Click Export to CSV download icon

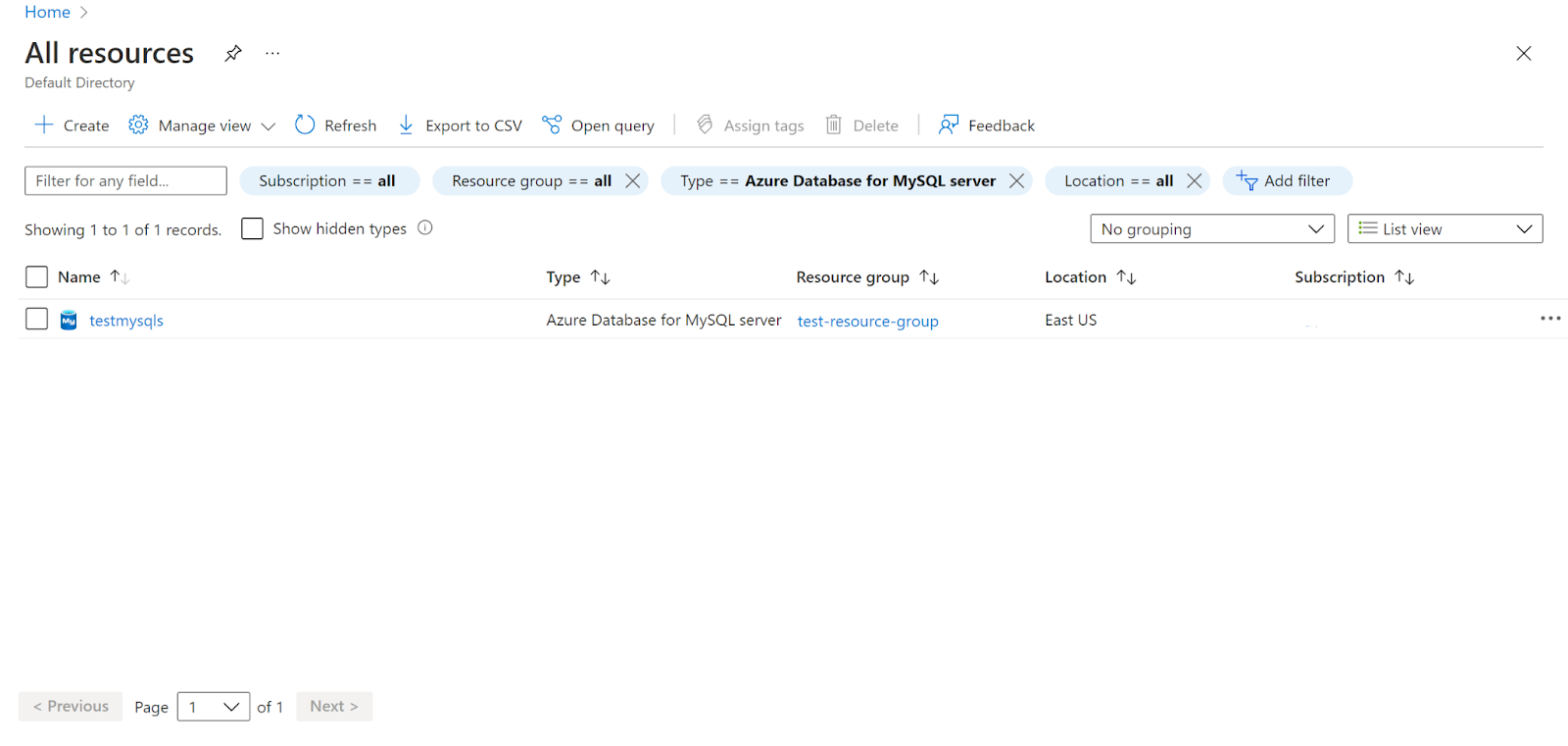[x=406, y=125]
